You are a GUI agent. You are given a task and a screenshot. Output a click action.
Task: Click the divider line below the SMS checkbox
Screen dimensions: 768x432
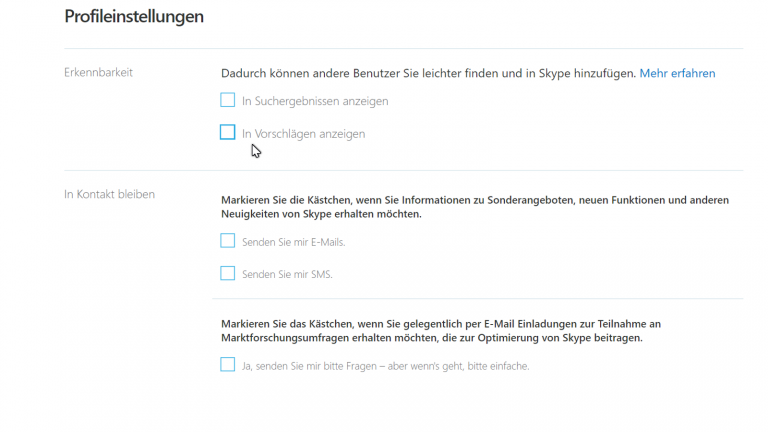click(477, 298)
